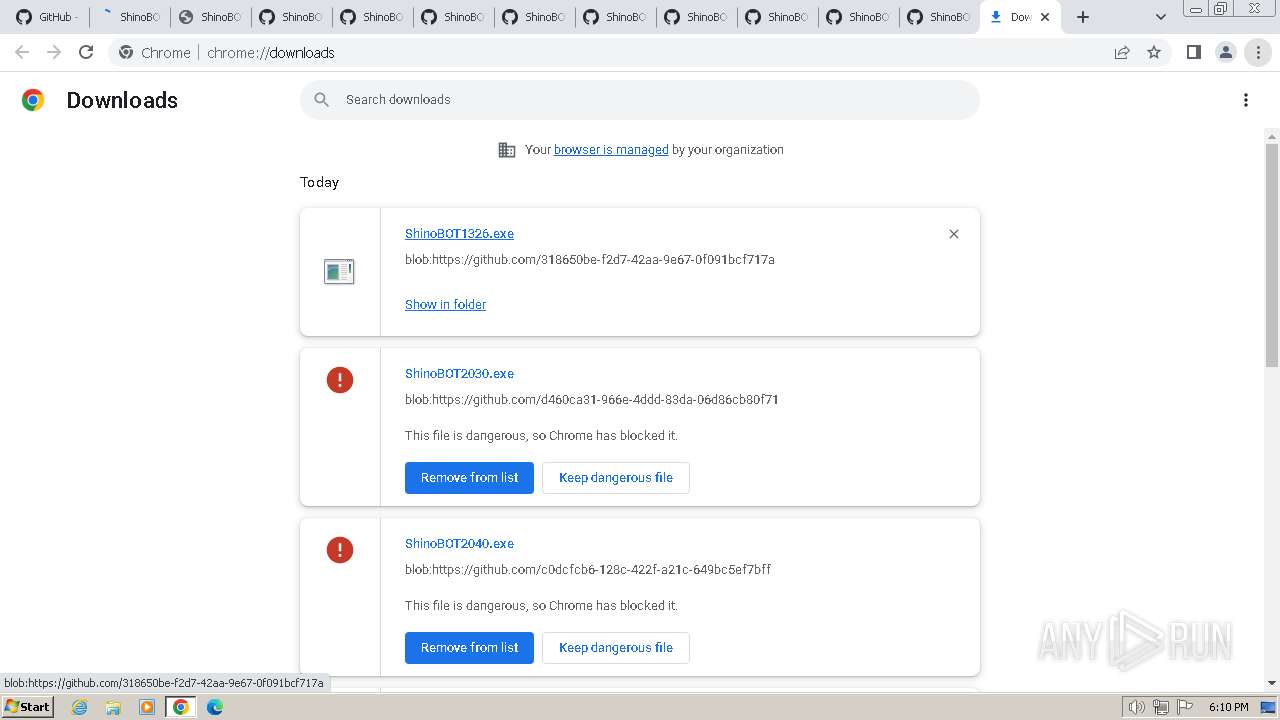Expand the tab search dropdown arrow
Image resolution: width=1280 pixels, height=720 pixels.
pyautogui.click(x=1160, y=17)
